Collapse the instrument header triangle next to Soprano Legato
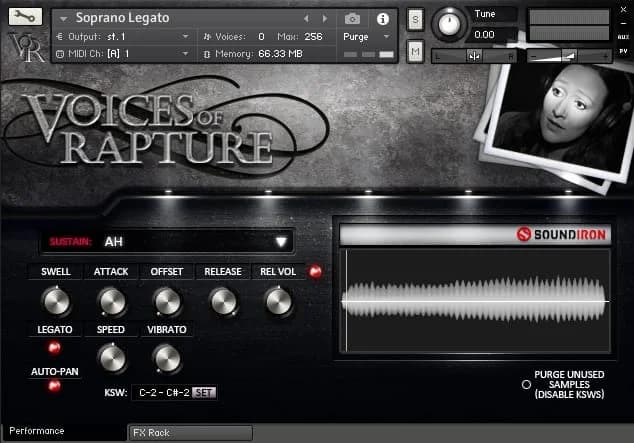 click(x=63, y=19)
